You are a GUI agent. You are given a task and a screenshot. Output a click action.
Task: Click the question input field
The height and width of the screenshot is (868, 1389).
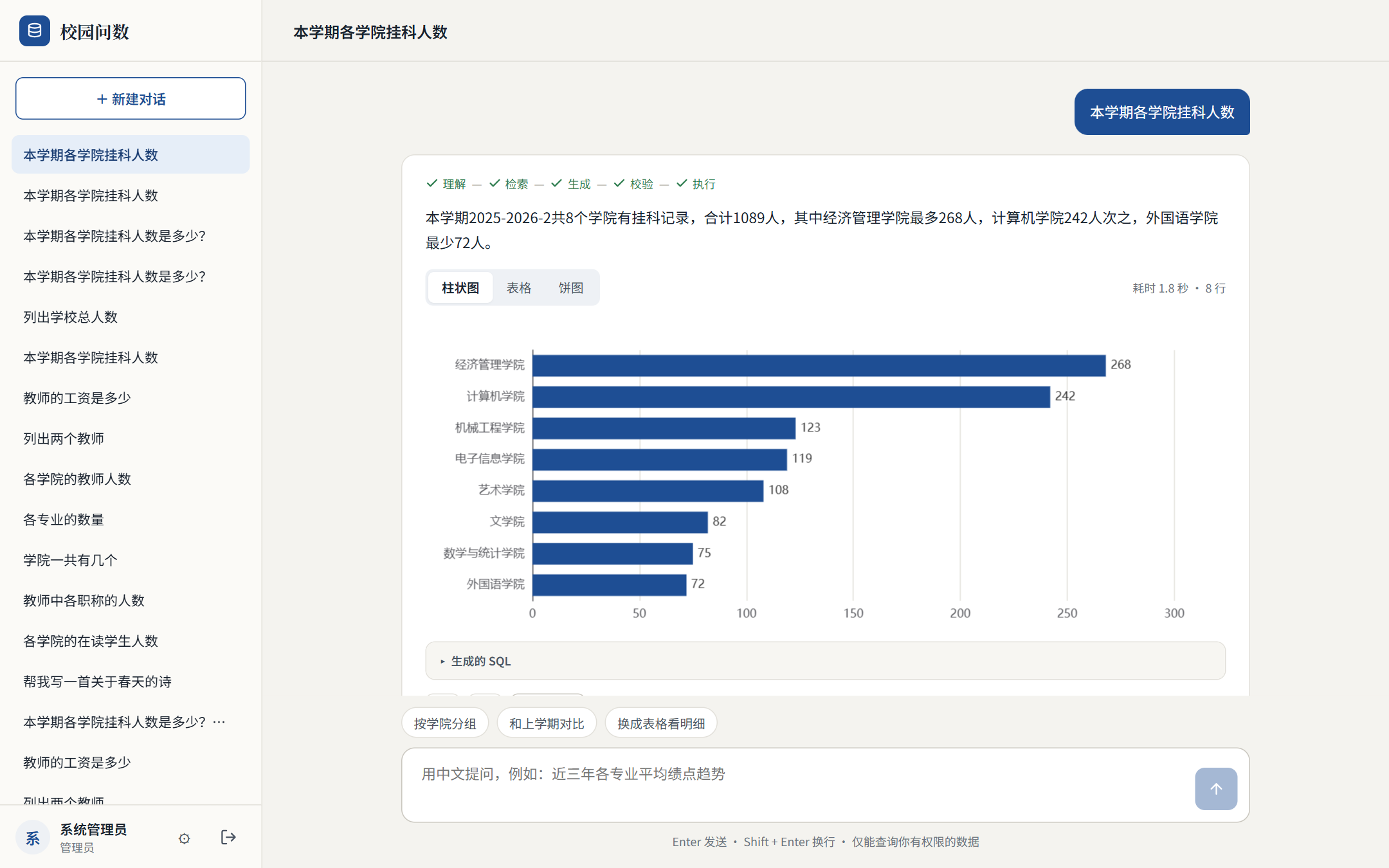(797, 784)
